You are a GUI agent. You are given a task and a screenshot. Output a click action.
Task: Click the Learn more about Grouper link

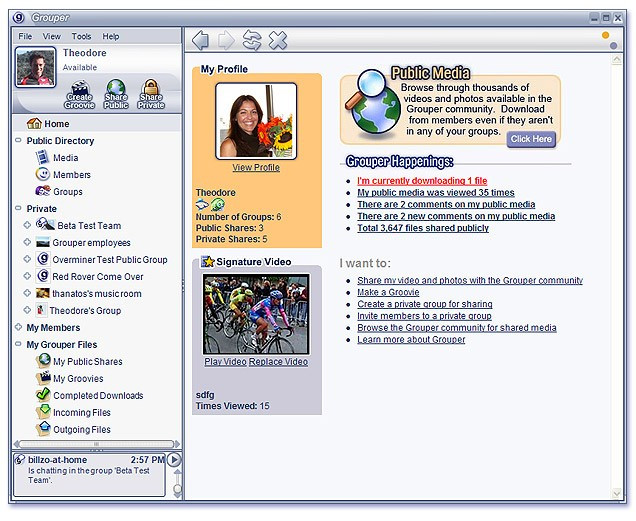pyautogui.click(x=411, y=339)
